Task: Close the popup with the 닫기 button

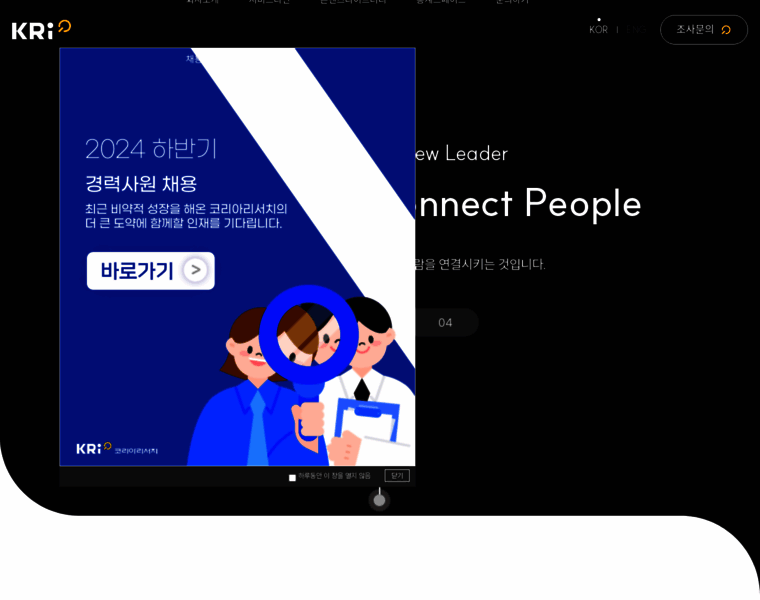Action: pyautogui.click(x=397, y=476)
